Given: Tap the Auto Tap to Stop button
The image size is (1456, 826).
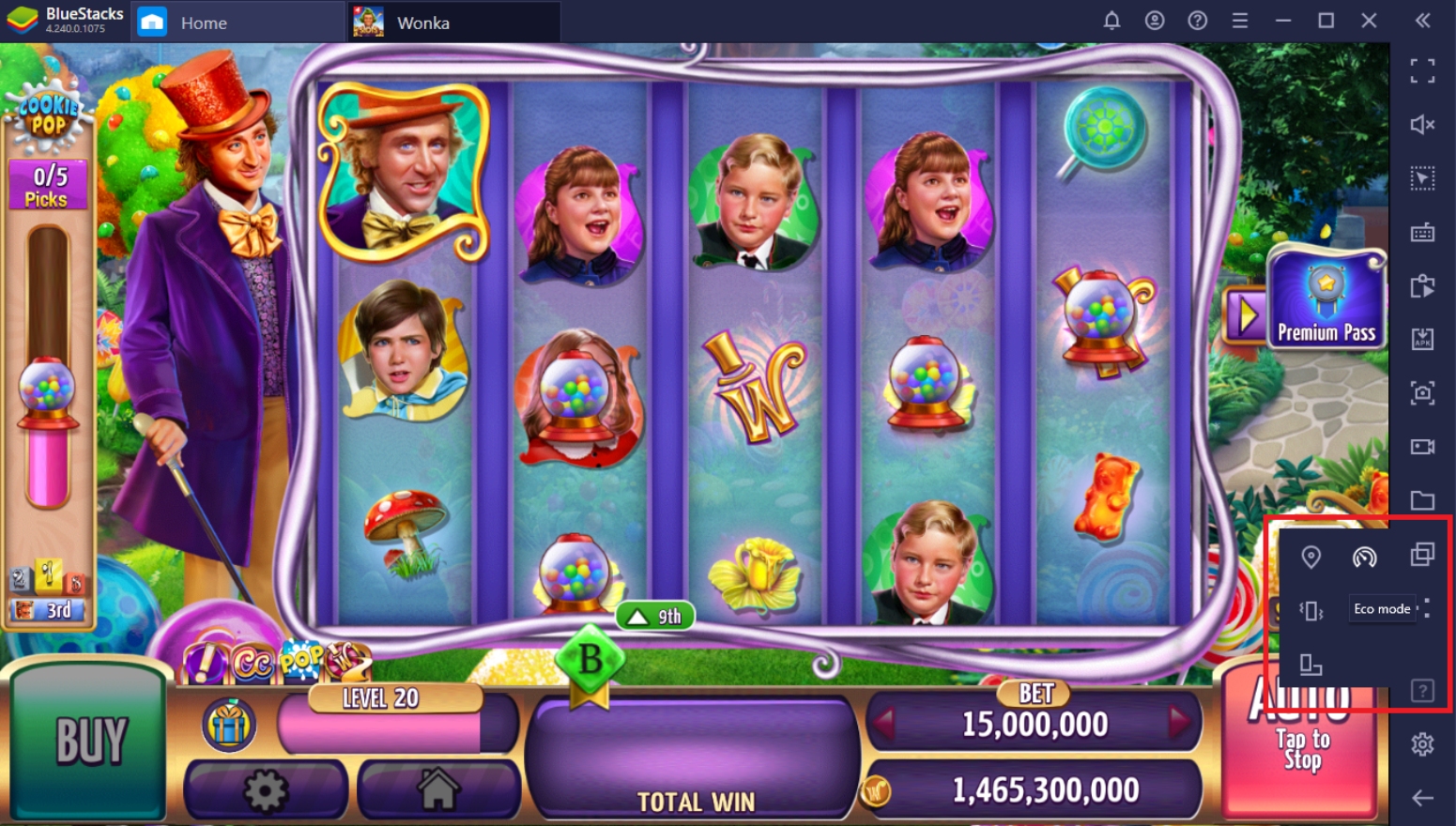Looking at the screenshot, I should click(x=1302, y=741).
